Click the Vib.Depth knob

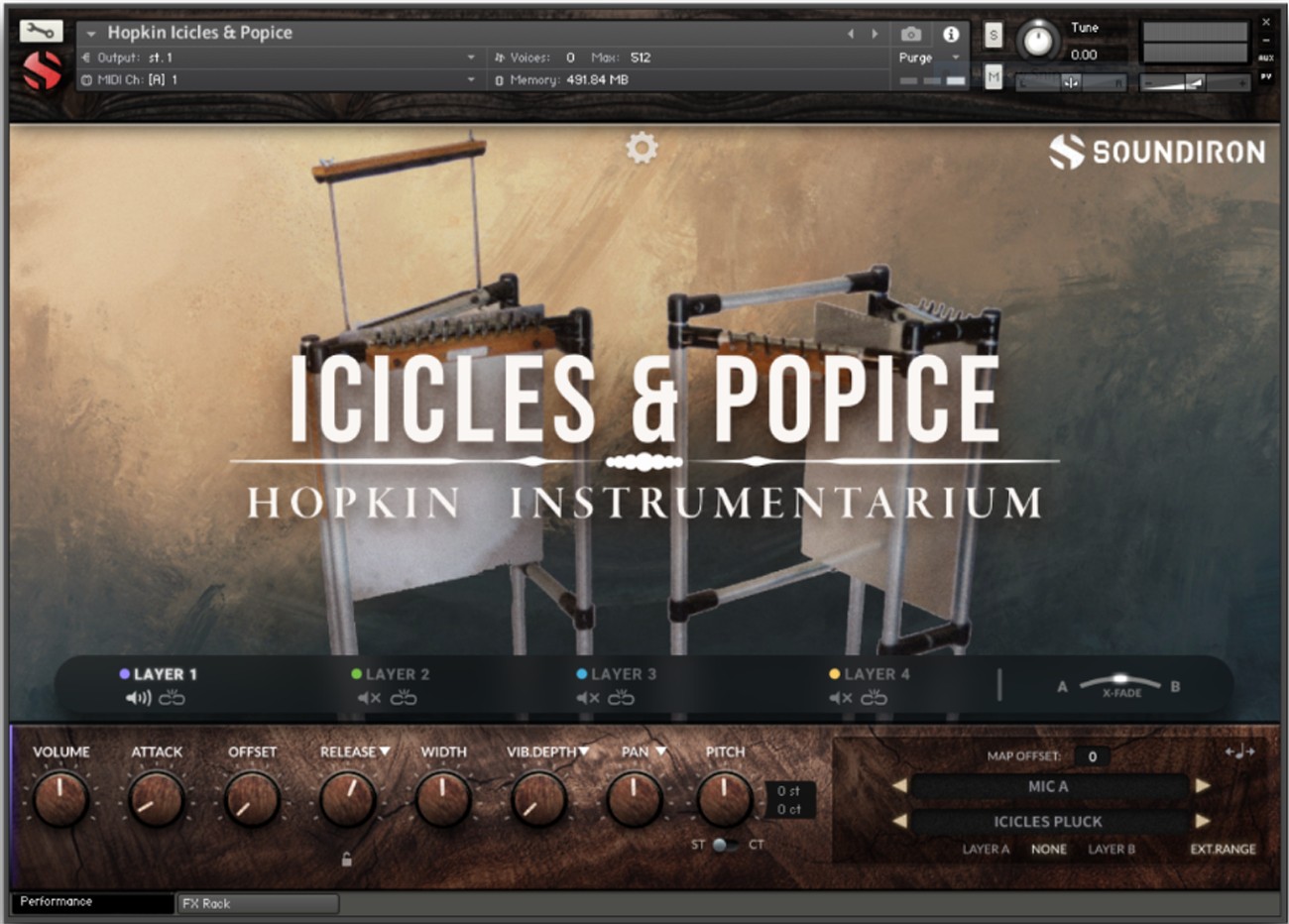point(539,800)
